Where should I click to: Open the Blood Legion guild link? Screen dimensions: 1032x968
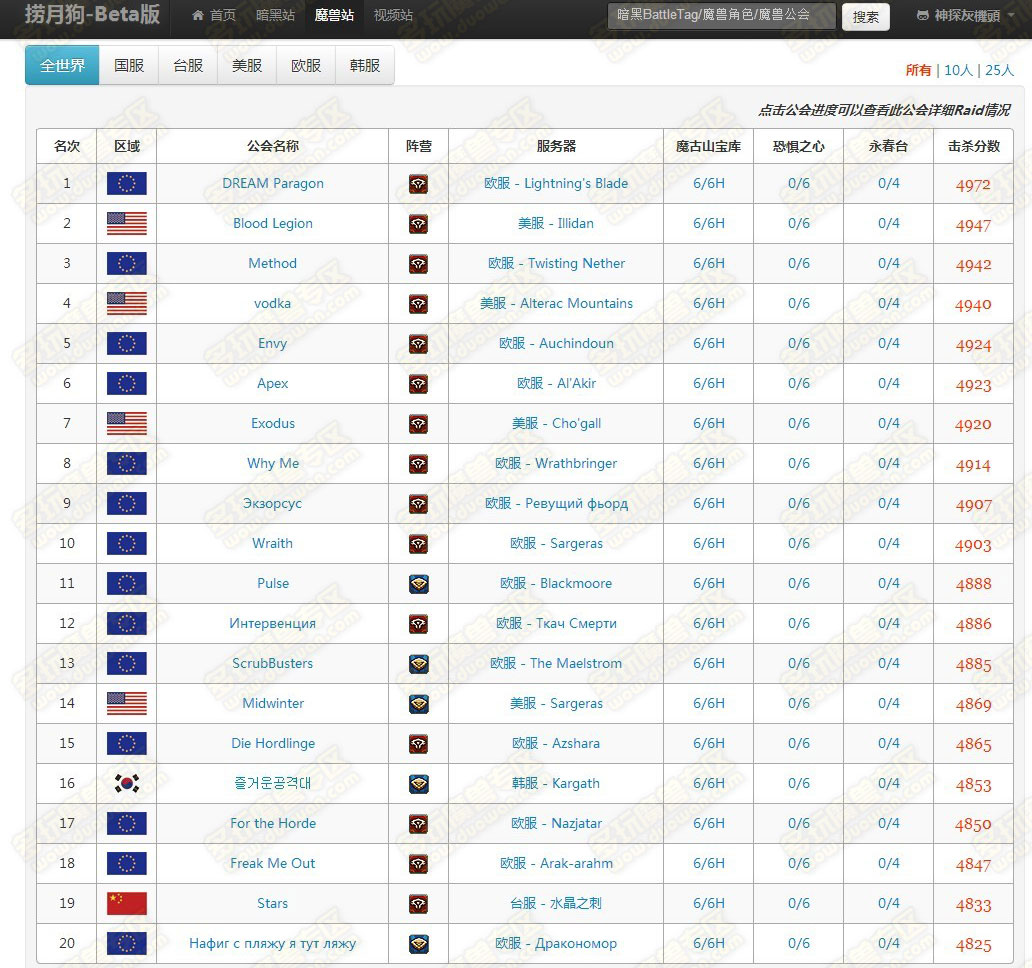272,224
